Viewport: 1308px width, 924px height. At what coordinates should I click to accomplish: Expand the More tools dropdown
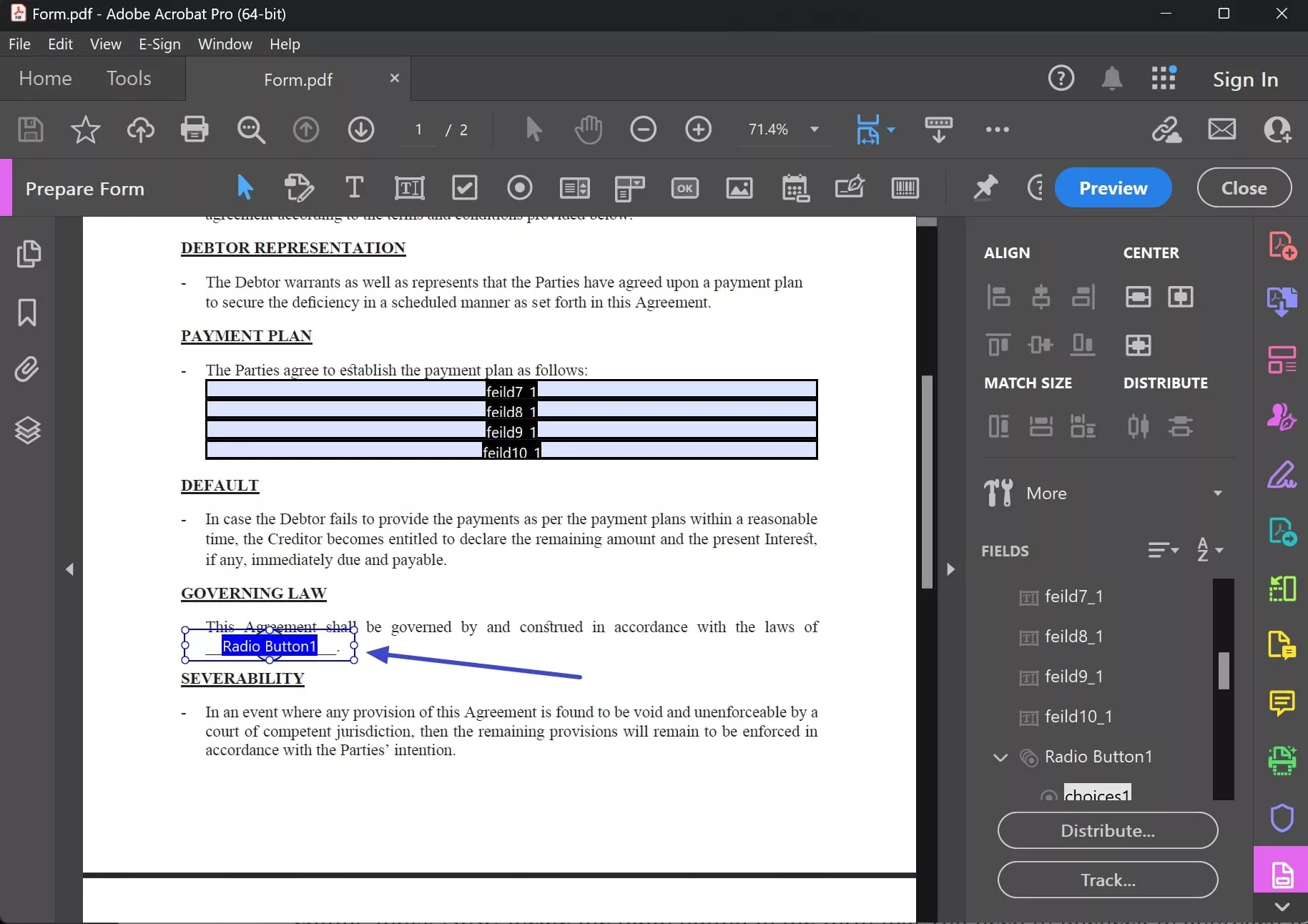pyautogui.click(x=1217, y=493)
